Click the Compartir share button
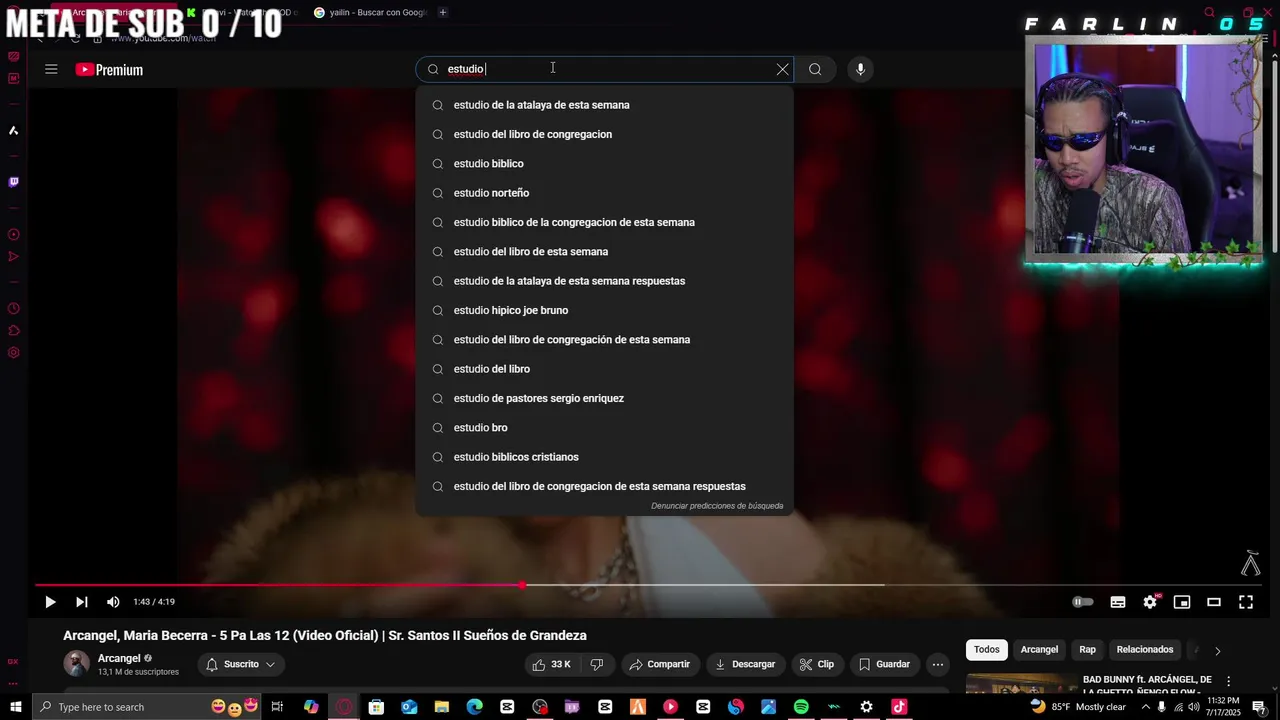Screen dimensions: 1280x720 click(659, 664)
